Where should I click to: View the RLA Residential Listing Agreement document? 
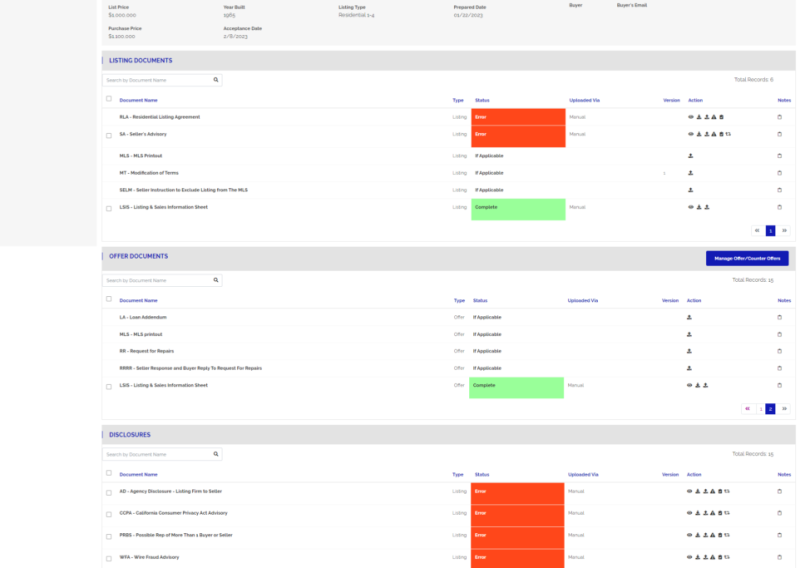pos(690,117)
